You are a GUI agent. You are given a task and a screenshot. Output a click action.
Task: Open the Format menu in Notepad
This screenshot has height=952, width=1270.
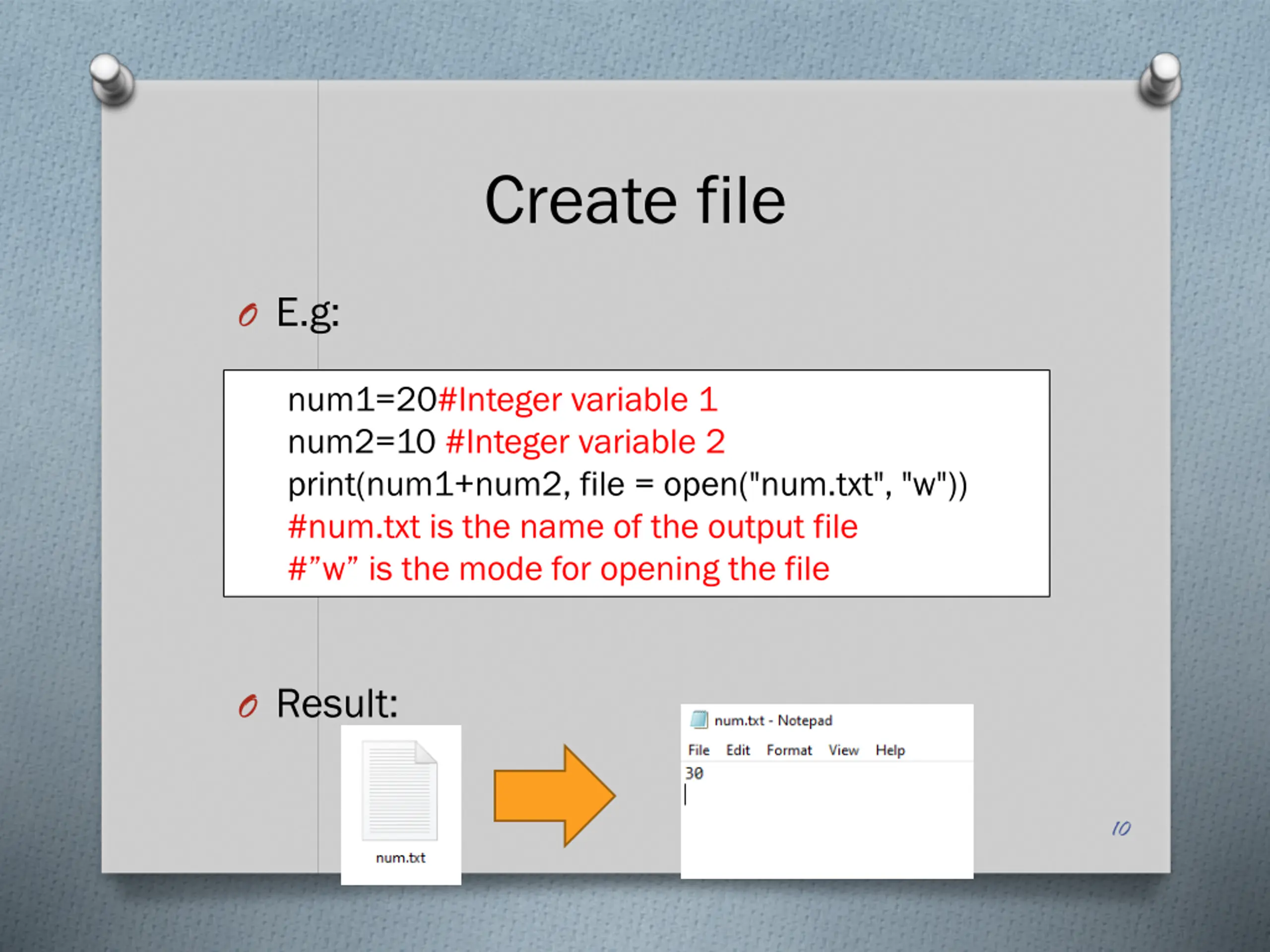tap(789, 750)
